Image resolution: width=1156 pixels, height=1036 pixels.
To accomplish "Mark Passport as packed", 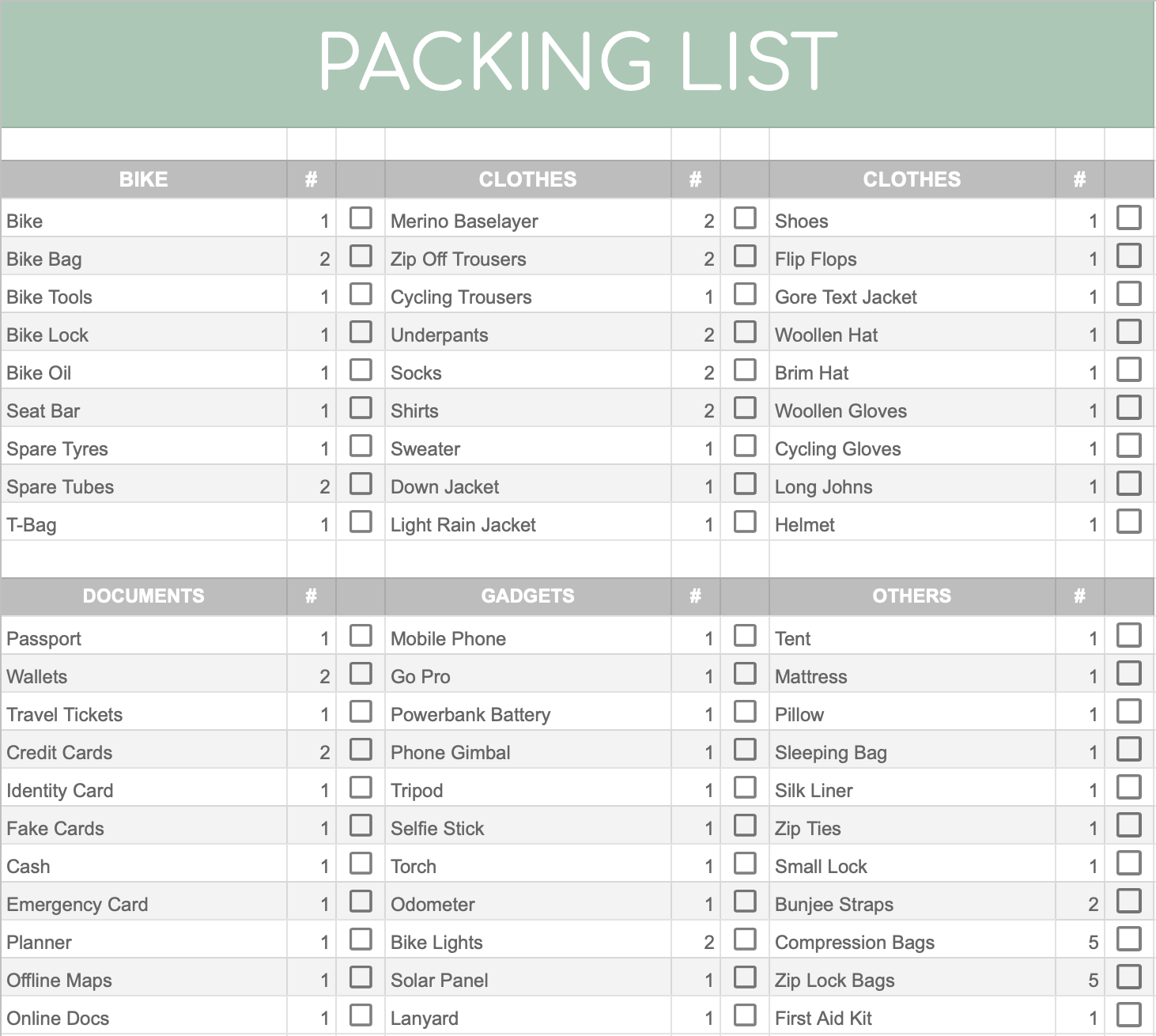I will point(361,635).
